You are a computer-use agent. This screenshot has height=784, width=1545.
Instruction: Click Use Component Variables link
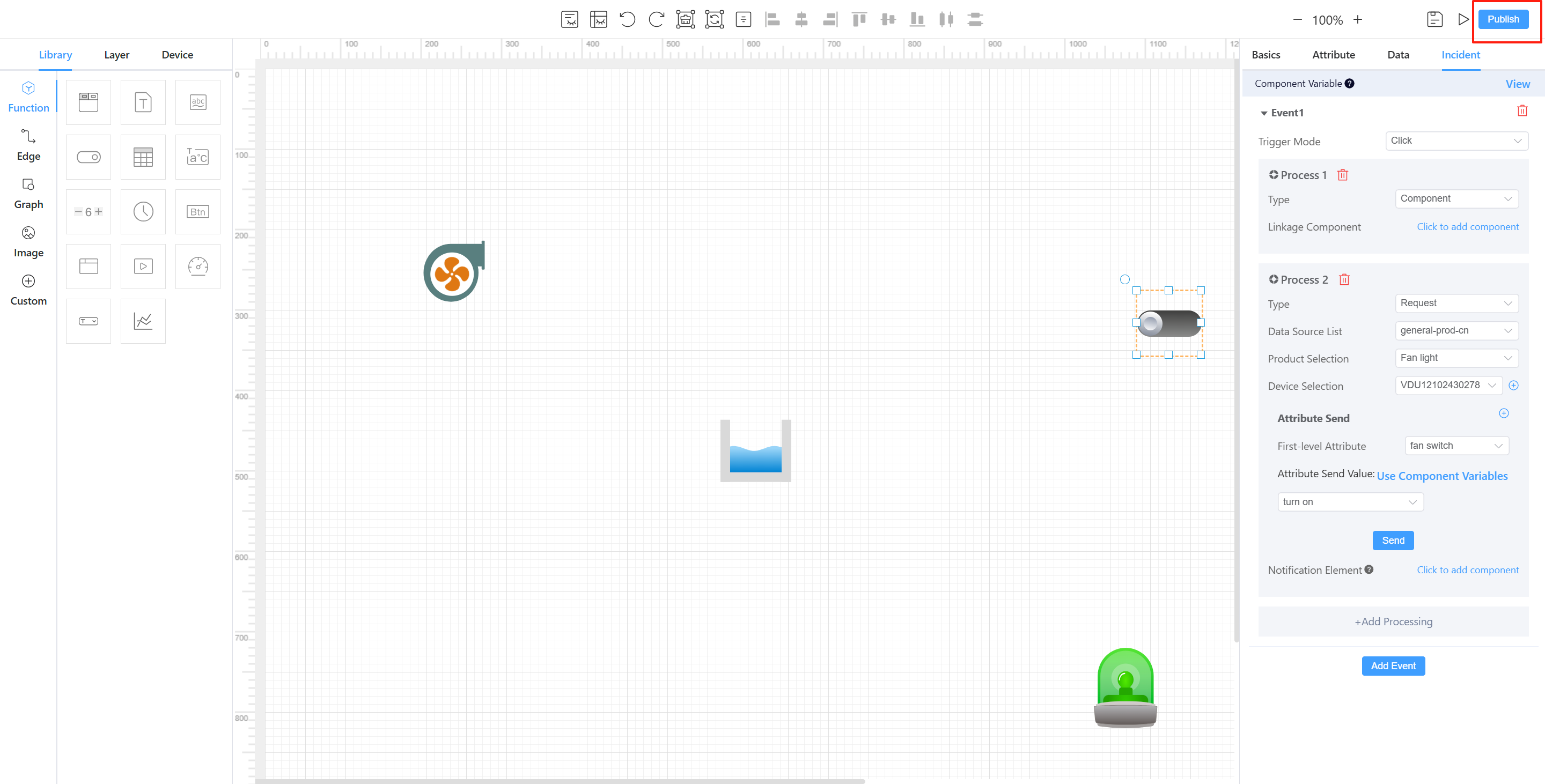coord(1441,476)
